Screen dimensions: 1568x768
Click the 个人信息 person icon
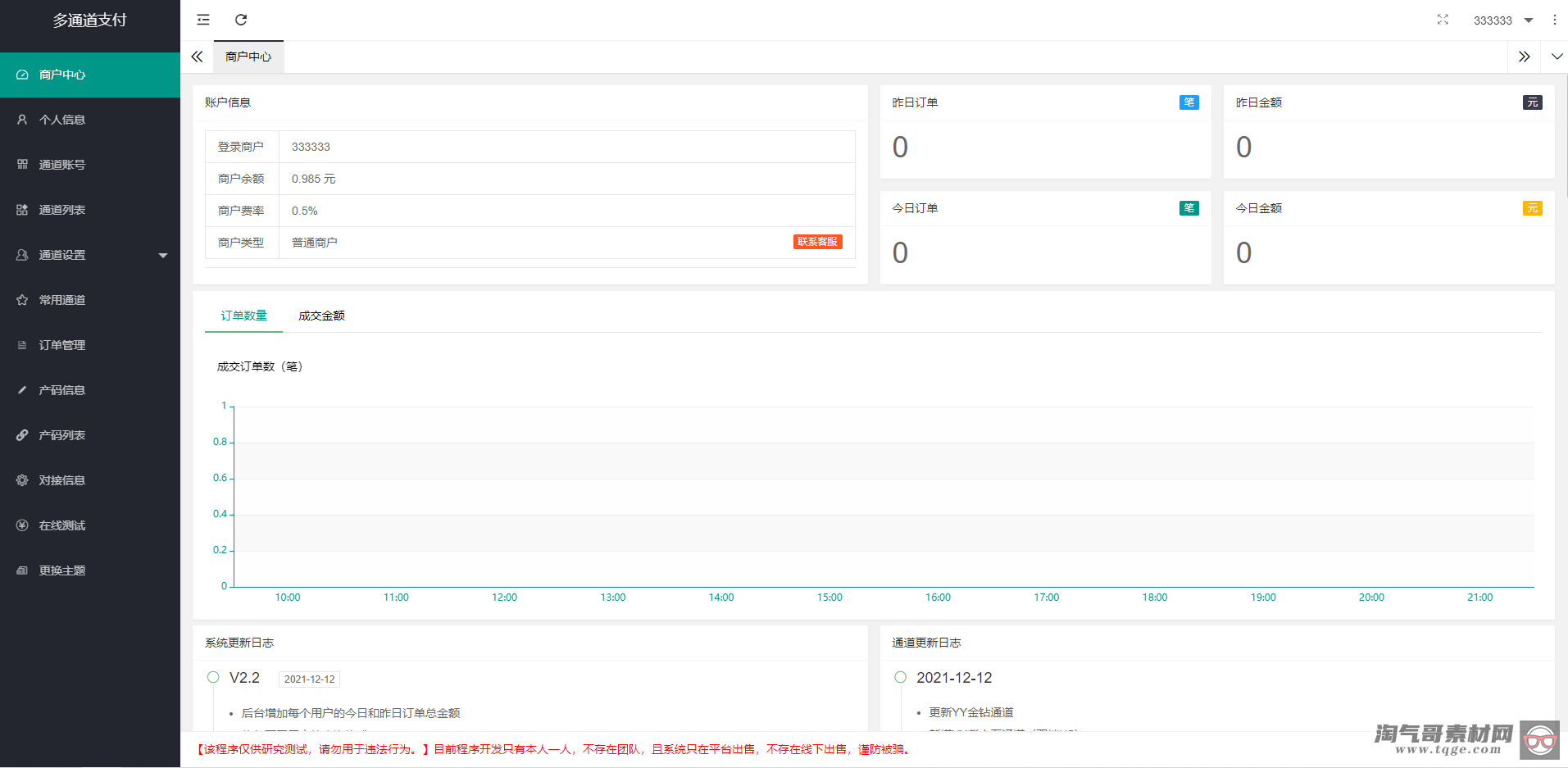22,120
